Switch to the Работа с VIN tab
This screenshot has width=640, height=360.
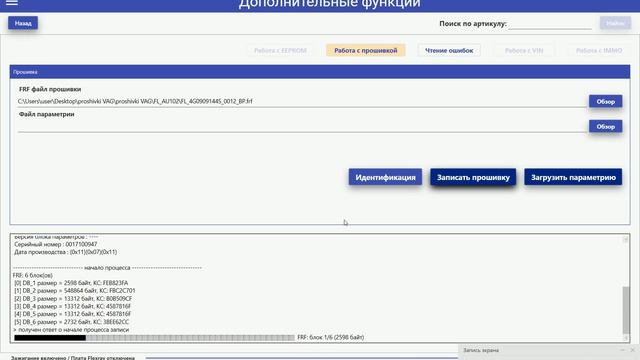click(524, 51)
